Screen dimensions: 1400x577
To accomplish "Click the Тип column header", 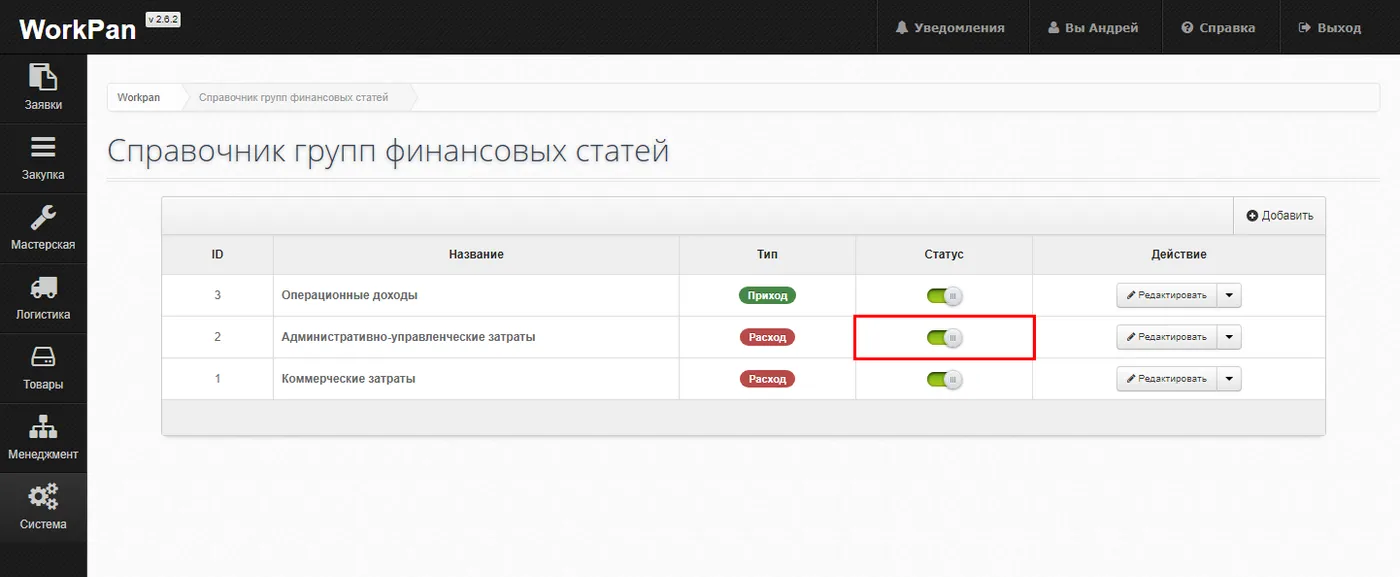I will tap(767, 255).
